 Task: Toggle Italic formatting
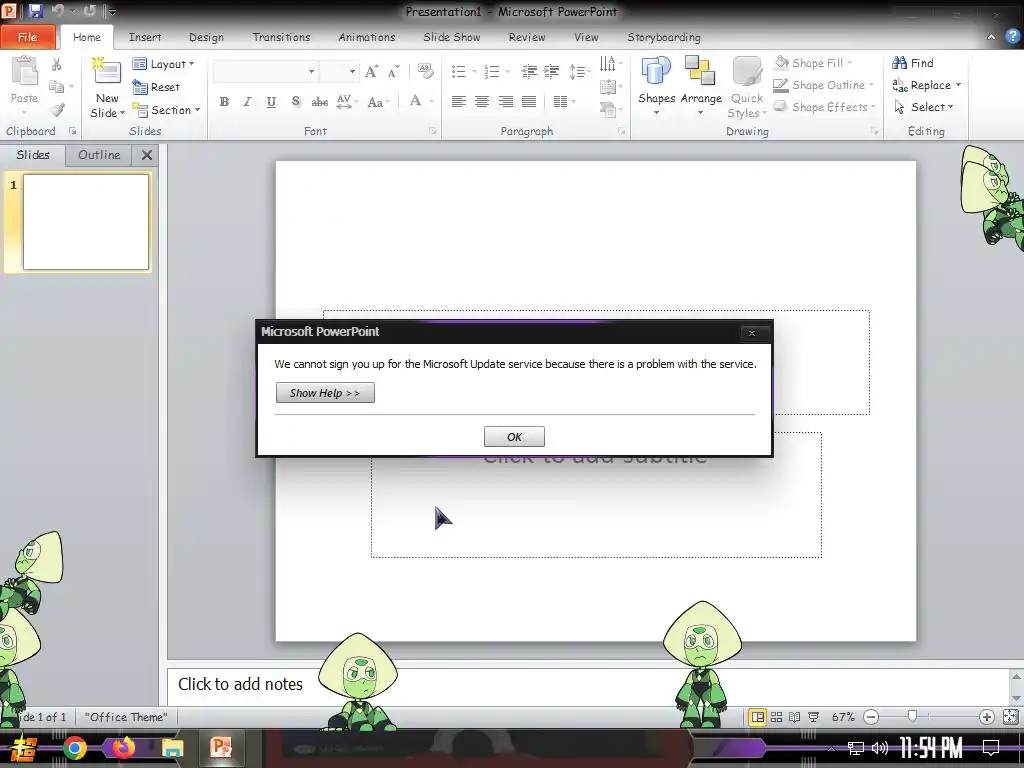(248, 102)
